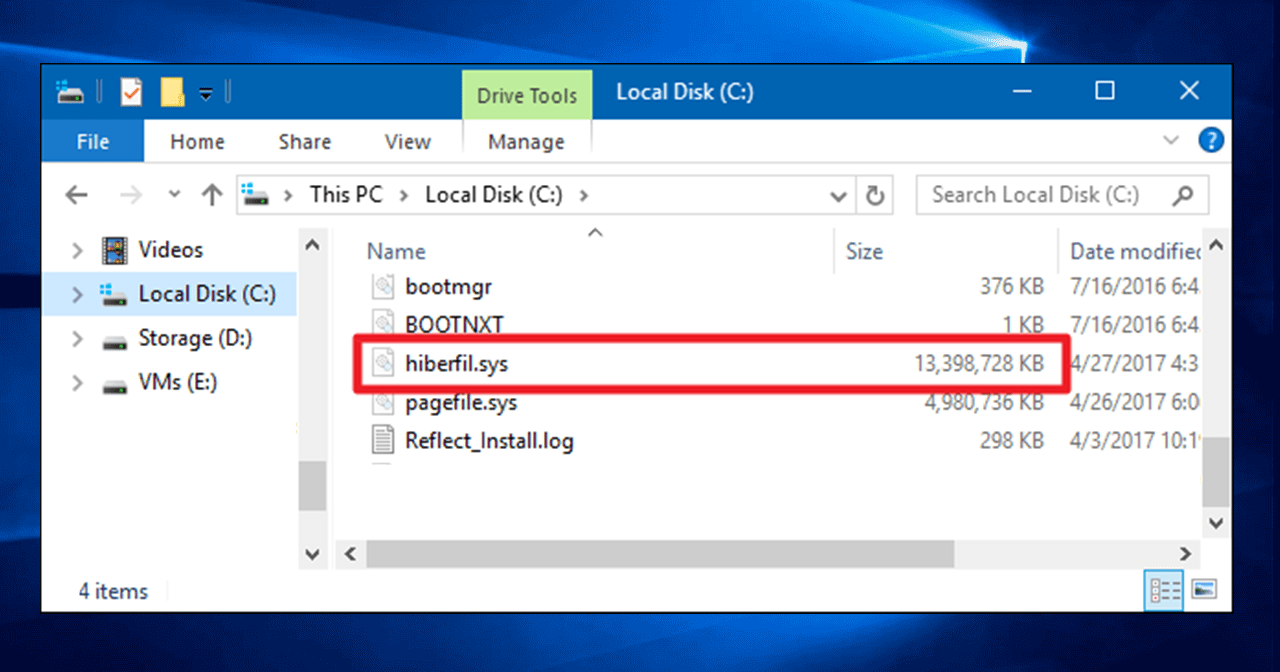This screenshot has height=672, width=1280.
Task: Click the Refresh button beside address bar
Action: 875,195
